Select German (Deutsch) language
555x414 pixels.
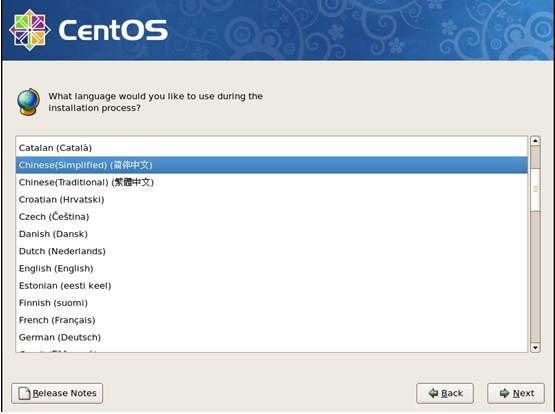click(271, 337)
